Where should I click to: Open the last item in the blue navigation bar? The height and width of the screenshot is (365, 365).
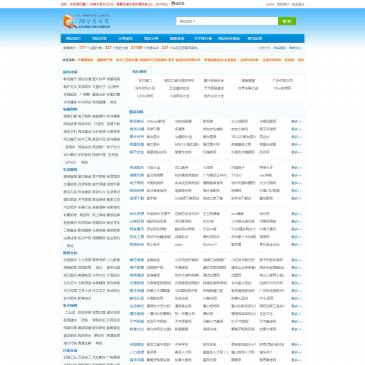[x=255, y=38]
